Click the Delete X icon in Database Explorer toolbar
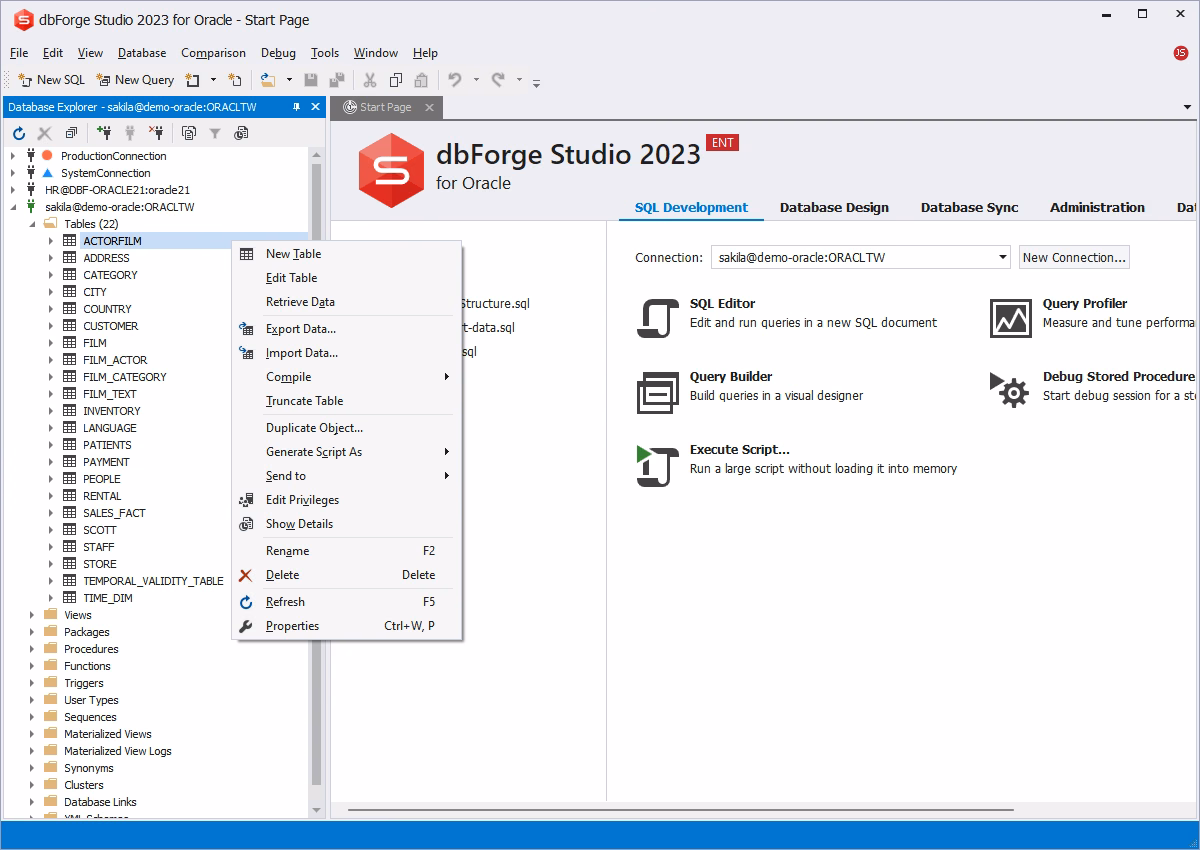The width and height of the screenshot is (1200, 850). pyautogui.click(x=44, y=133)
